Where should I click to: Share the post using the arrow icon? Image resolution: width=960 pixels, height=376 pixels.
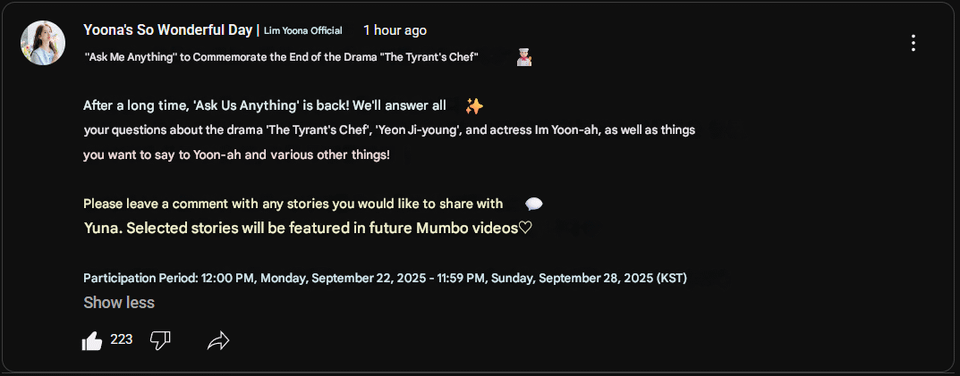pyautogui.click(x=218, y=341)
